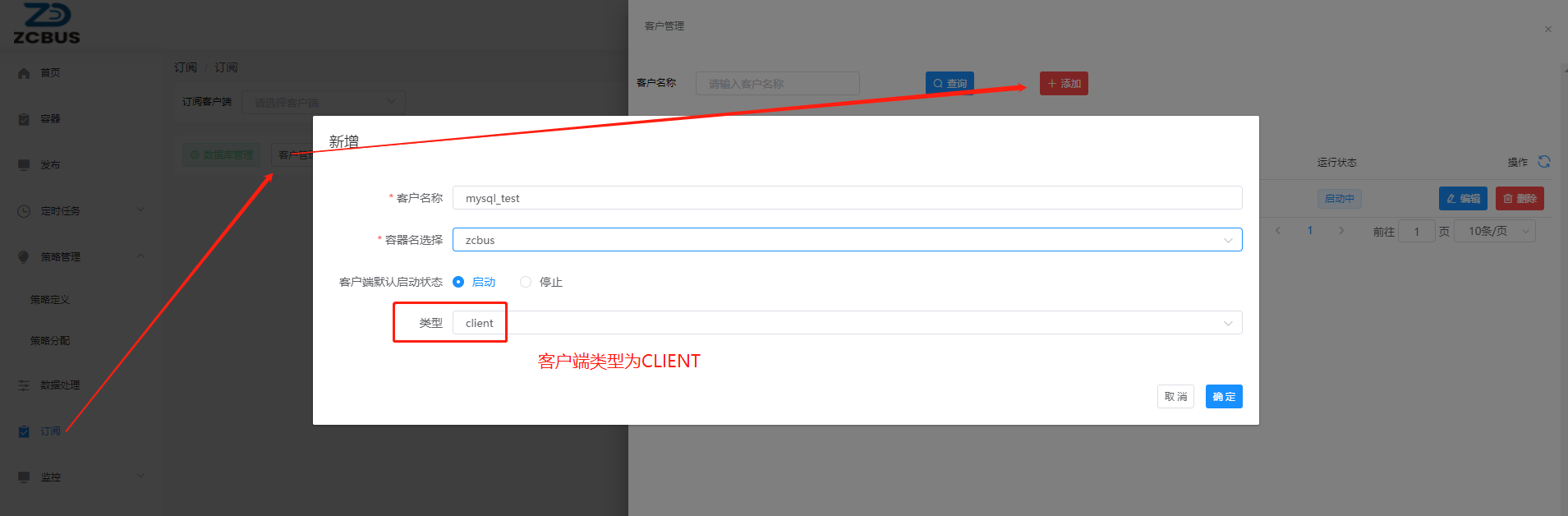
Task: Expand the 监控 menu chevron
Action: (140, 476)
